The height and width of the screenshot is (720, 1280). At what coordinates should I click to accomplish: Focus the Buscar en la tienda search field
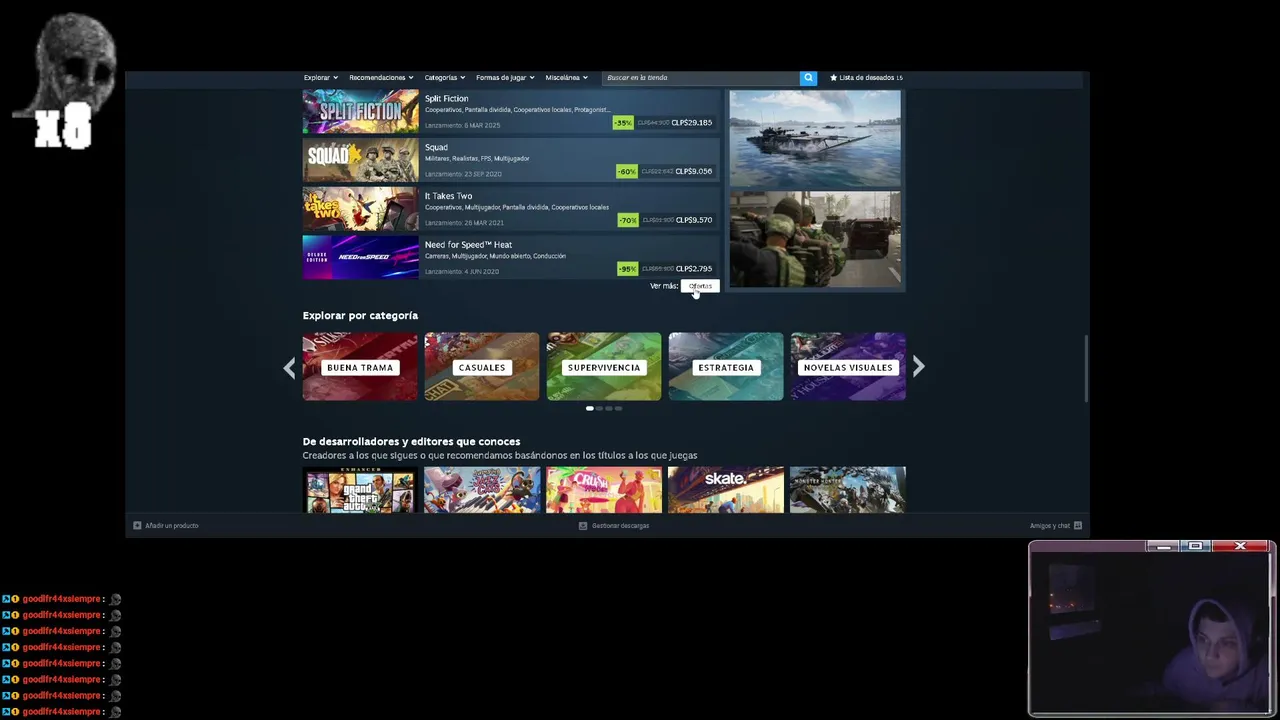(x=700, y=77)
